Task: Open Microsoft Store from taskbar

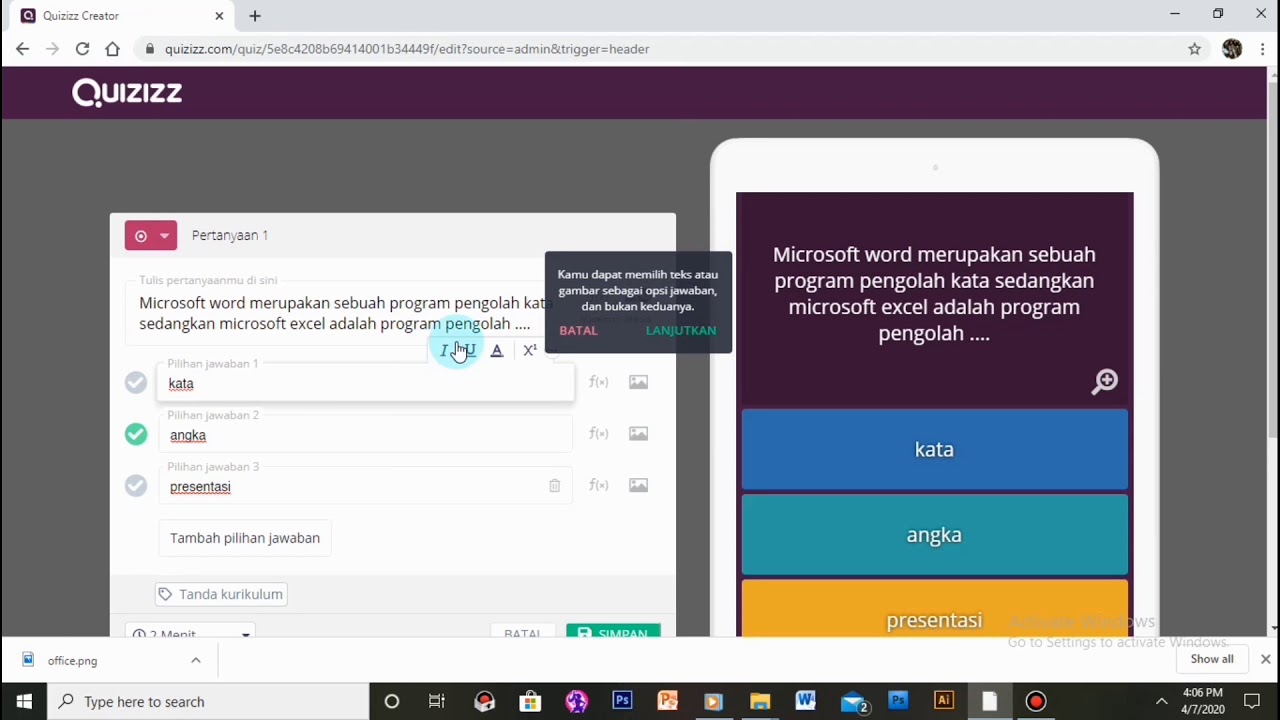Action: [530, 702]
